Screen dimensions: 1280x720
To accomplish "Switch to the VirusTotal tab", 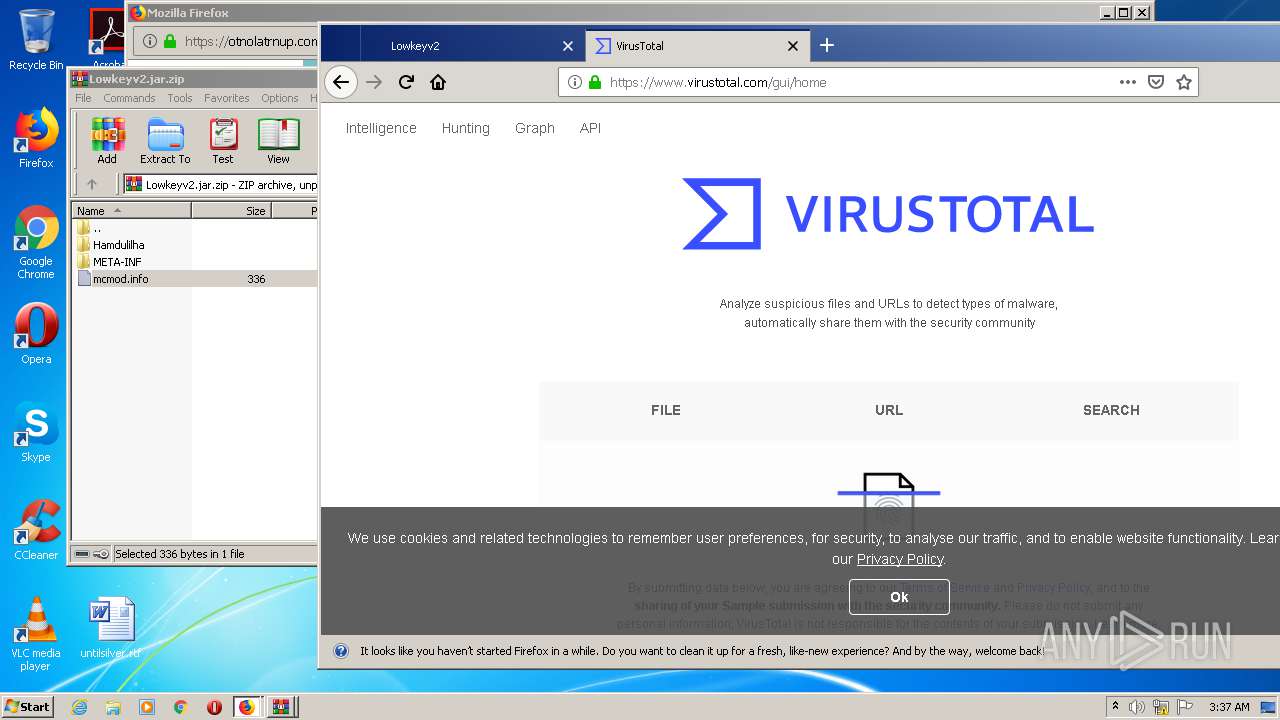I will 697,46.
